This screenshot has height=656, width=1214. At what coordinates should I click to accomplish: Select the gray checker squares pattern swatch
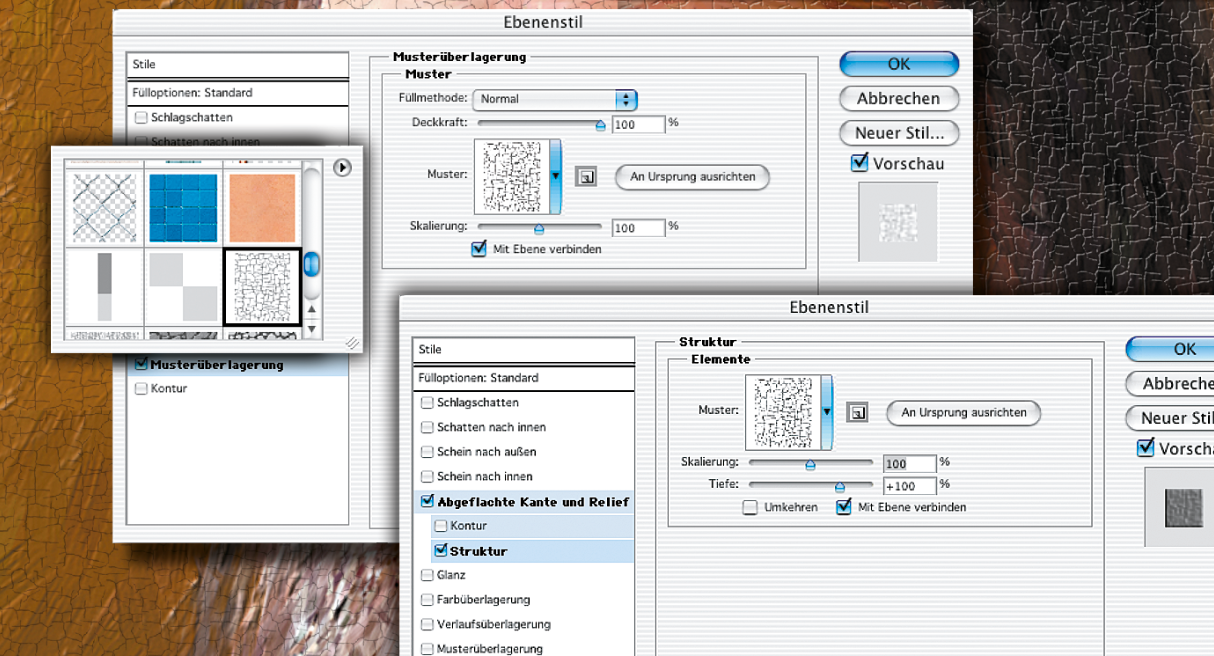(184, 287)
